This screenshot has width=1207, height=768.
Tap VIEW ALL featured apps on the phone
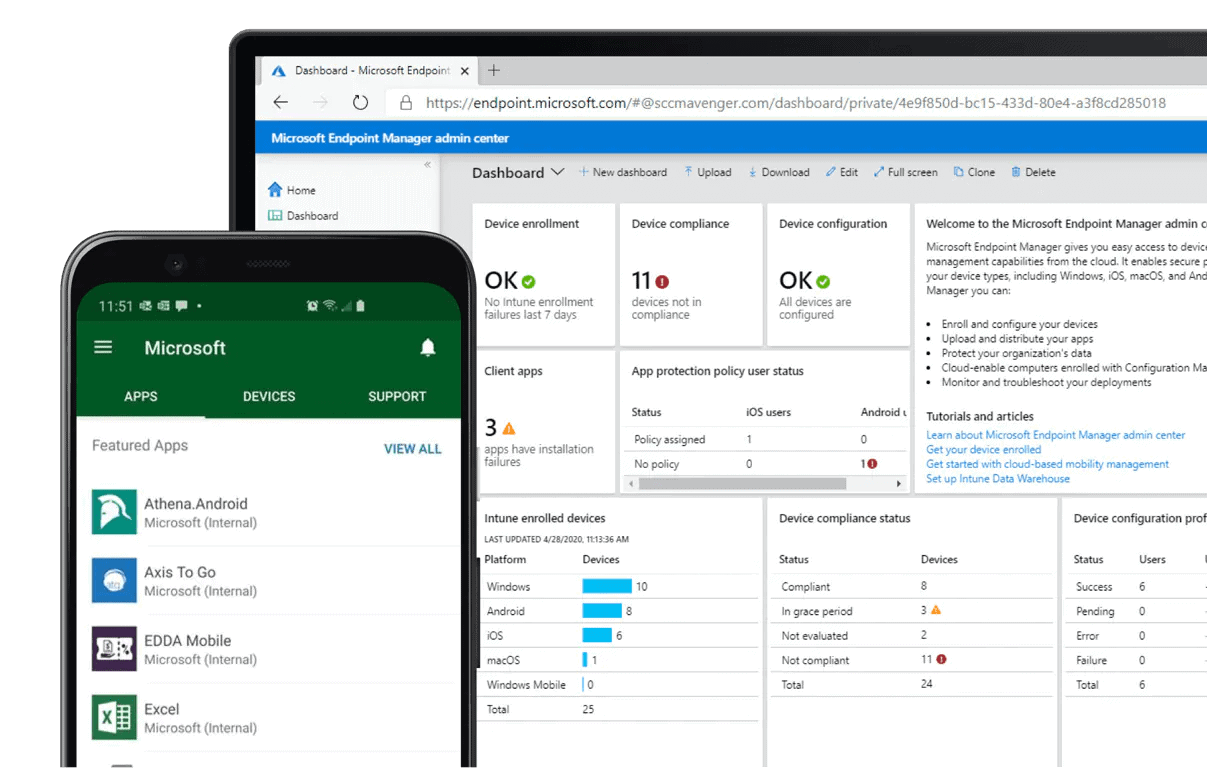point(412,449)
